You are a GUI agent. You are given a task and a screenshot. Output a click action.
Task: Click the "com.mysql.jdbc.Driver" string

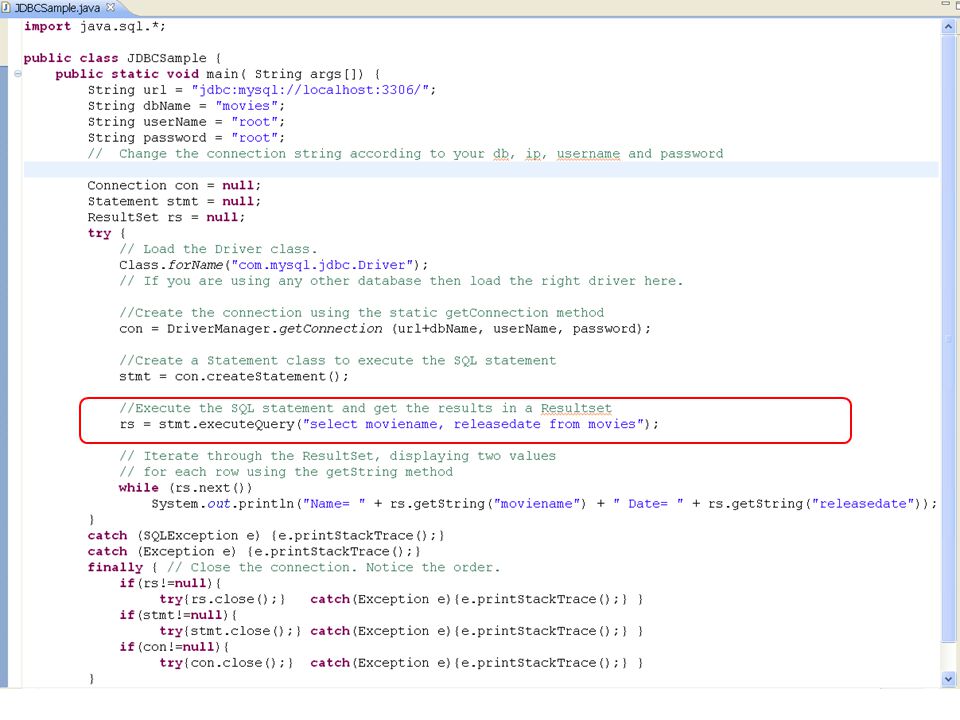pyautogui.click(x=321, y=265)
